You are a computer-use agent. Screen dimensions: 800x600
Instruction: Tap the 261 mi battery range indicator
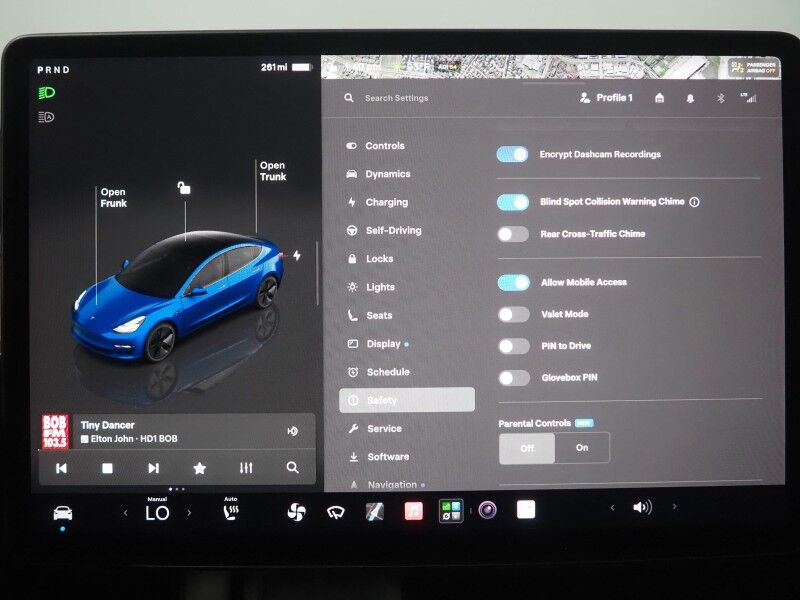pos(286,67)
